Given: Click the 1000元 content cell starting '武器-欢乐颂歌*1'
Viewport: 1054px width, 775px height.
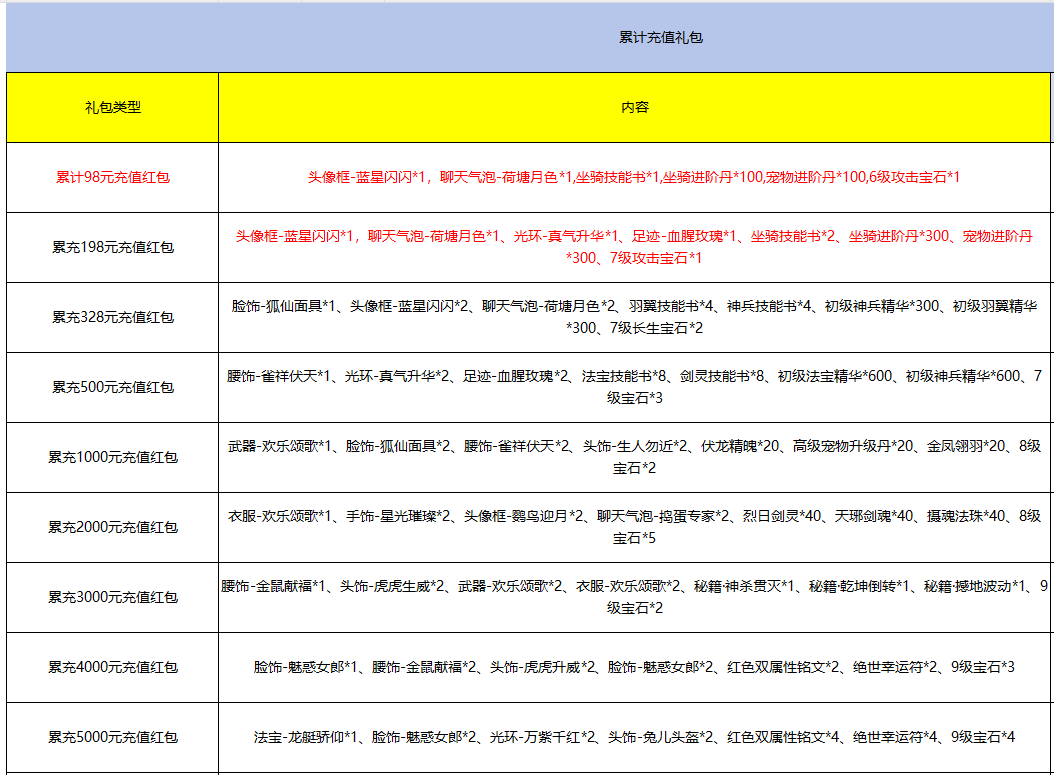Looking at the screenshot, I should (x=635, y=457).
